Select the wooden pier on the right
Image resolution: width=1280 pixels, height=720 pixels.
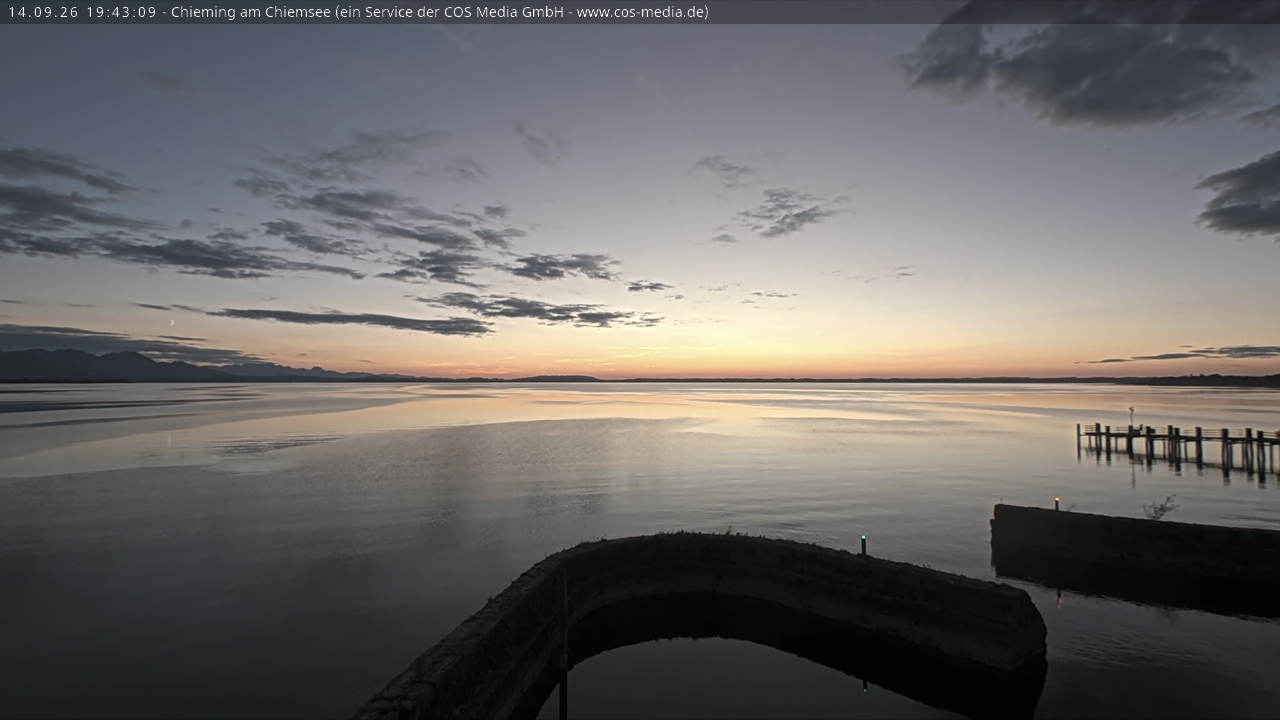coord(1178,441)
